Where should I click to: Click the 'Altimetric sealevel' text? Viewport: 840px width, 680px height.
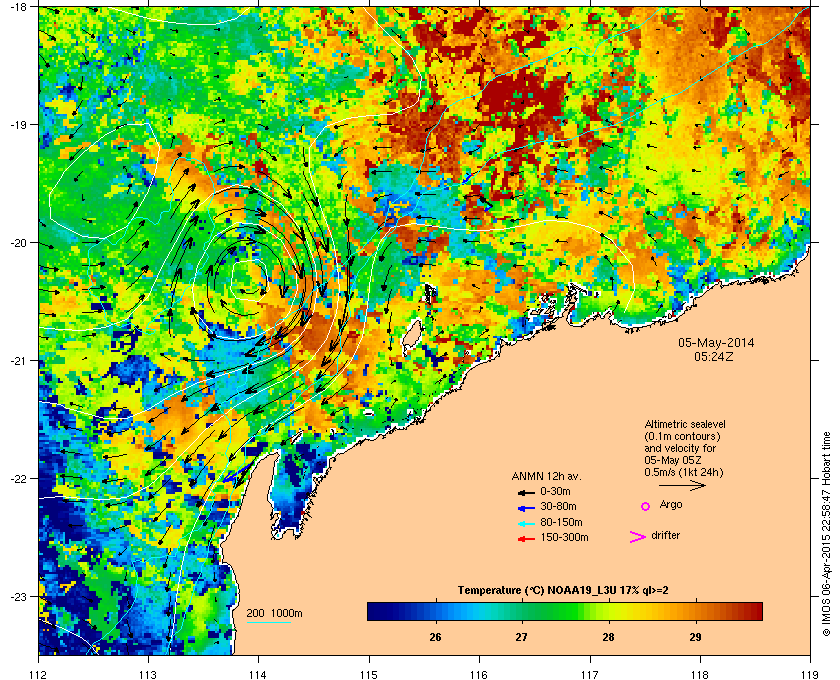coord(685,424)
